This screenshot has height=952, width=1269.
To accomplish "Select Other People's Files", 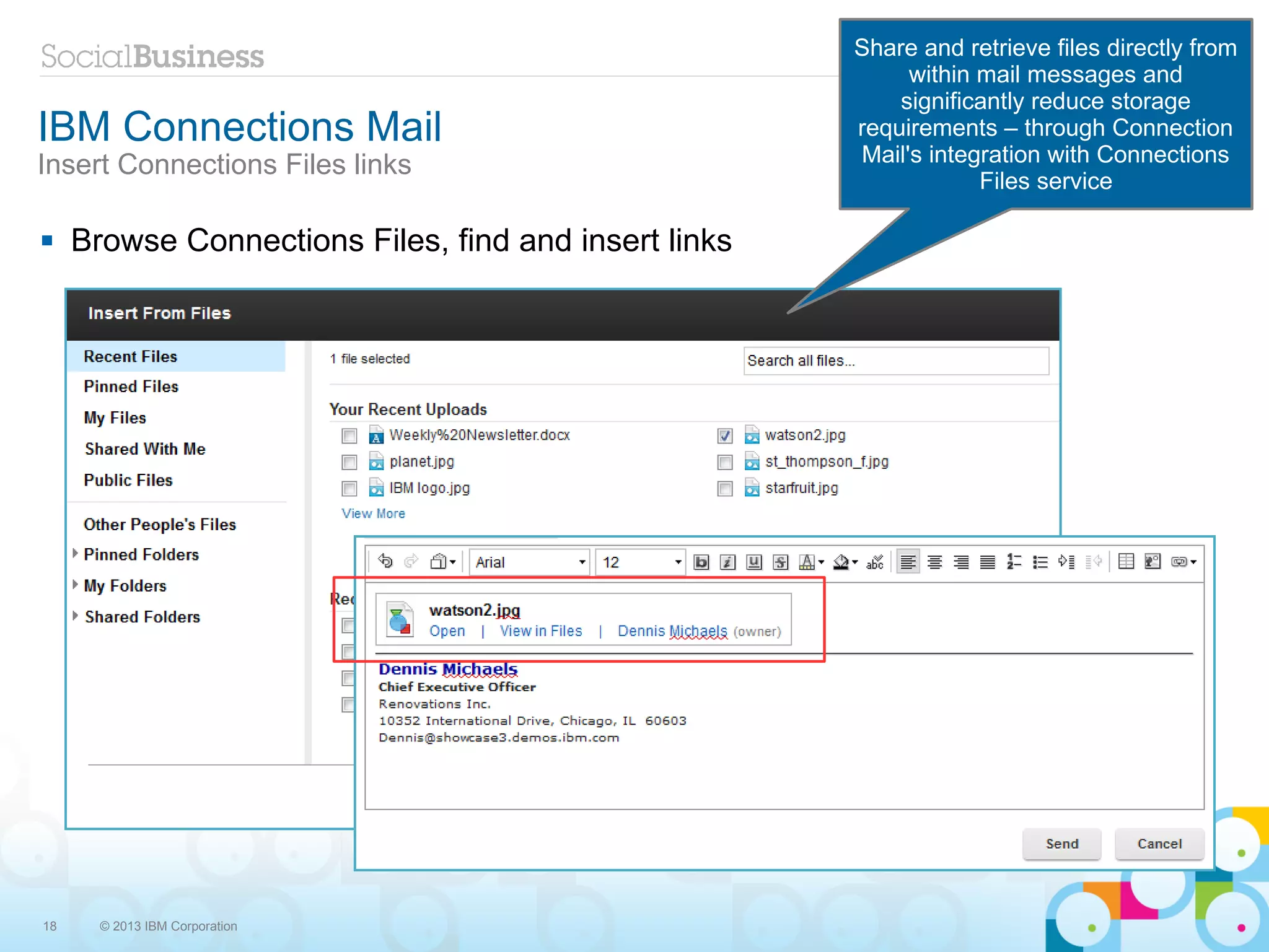I will (160, 525).
